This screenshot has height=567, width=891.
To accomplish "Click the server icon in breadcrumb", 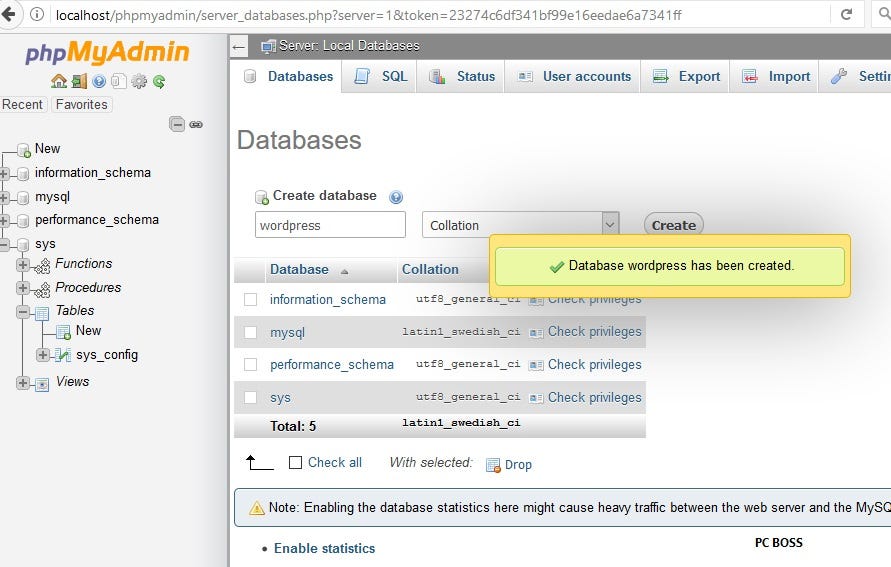I will tap(268, 47).
